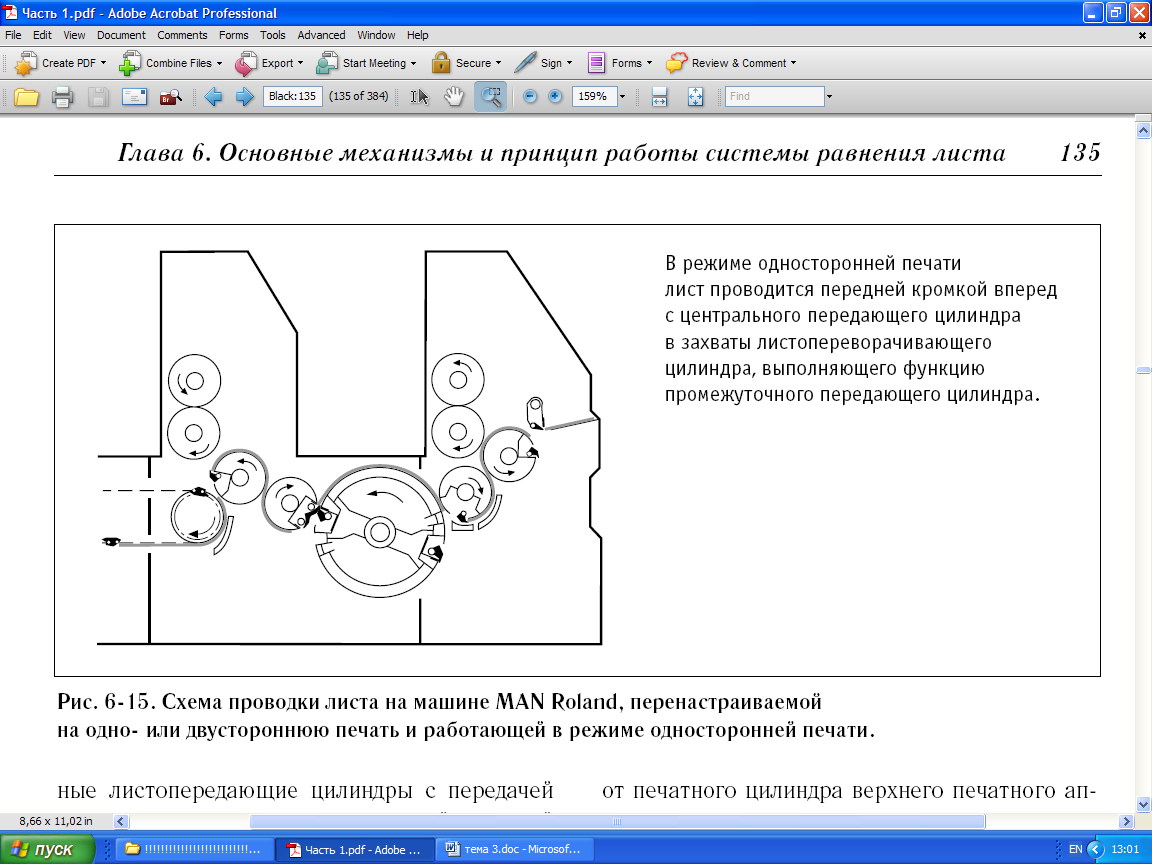Close the document with menu bar X

pyautogui.click(x=1142, y=35)
